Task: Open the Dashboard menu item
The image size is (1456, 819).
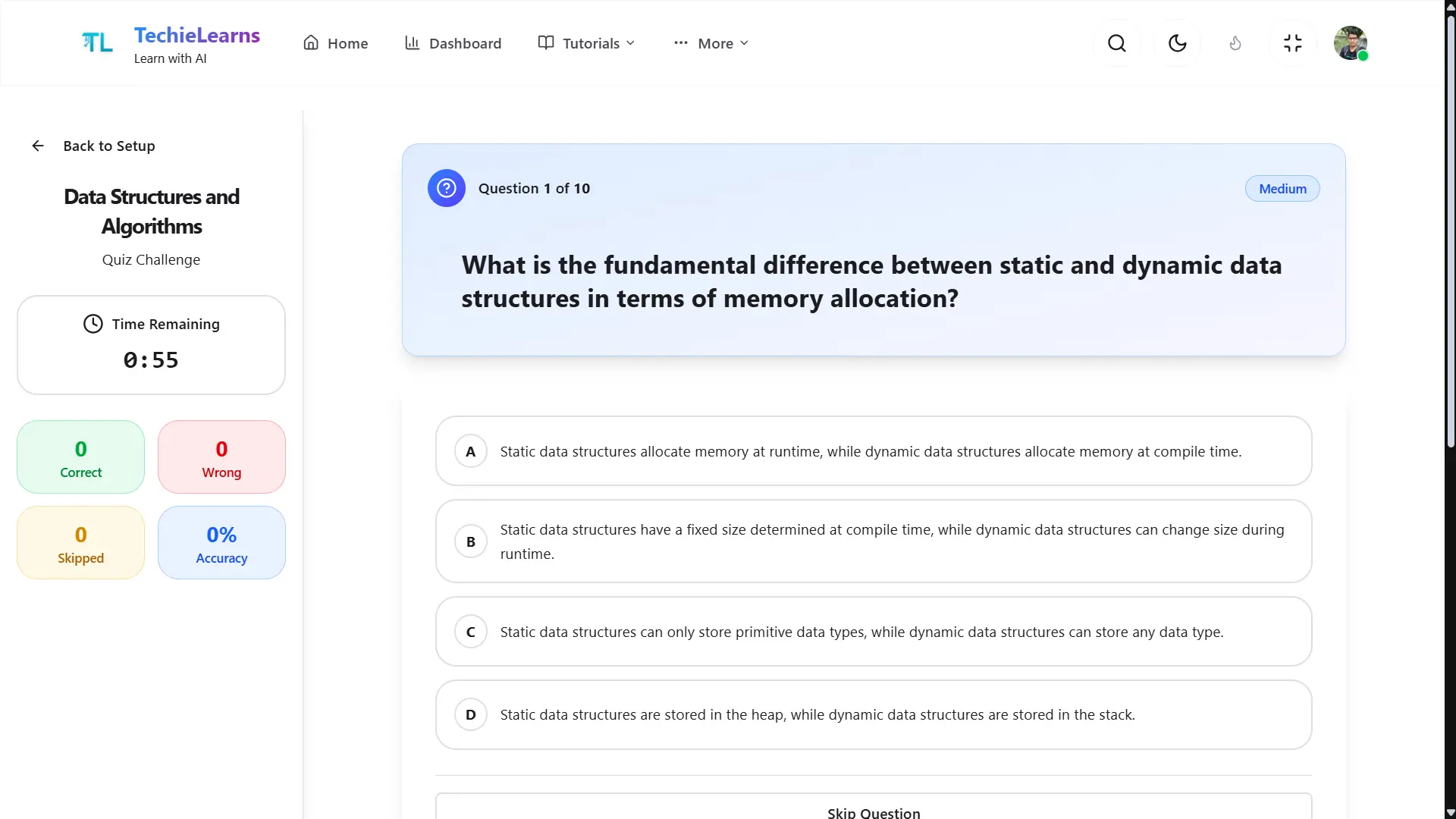Action: tap(453, 43)
